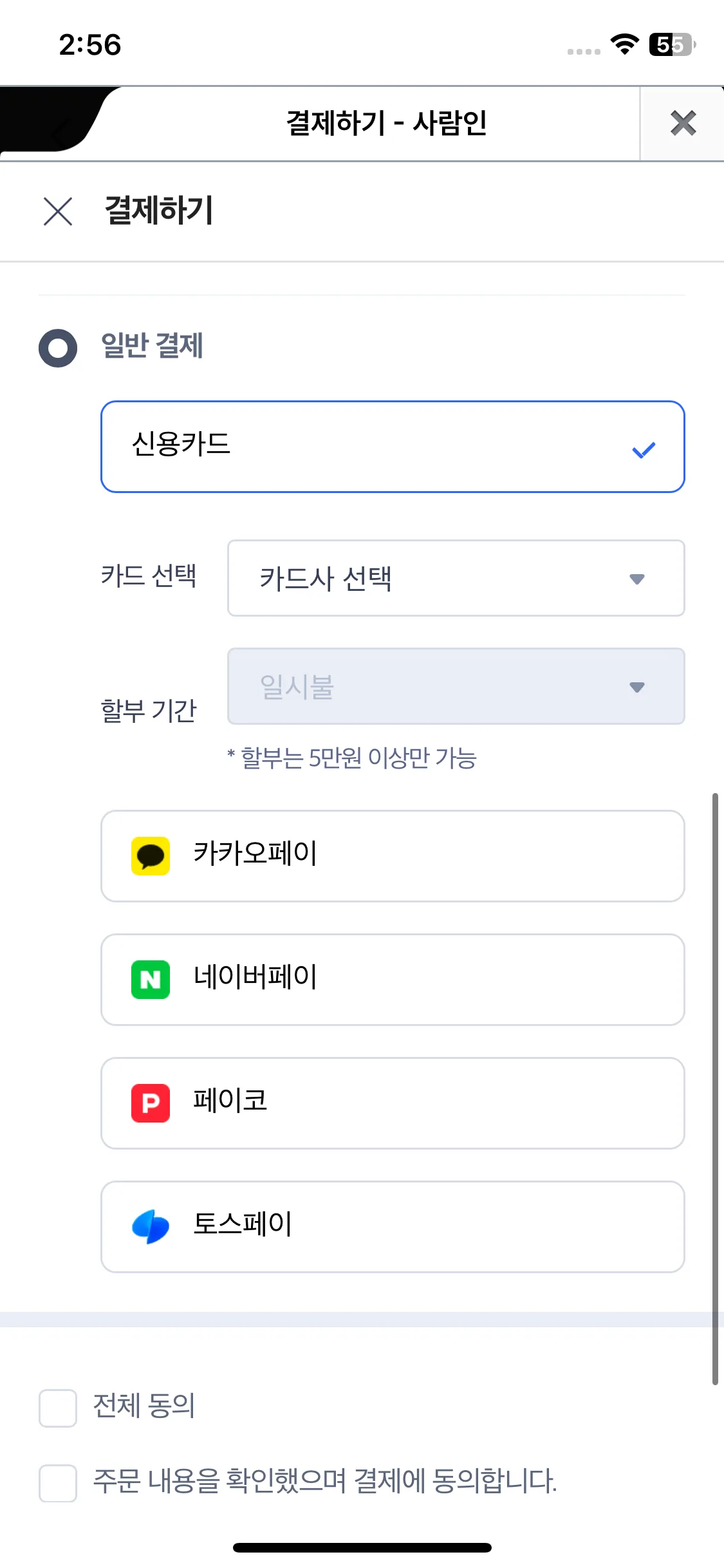Open the 일시불 installment period dropdown

click(x=456, y=686)
